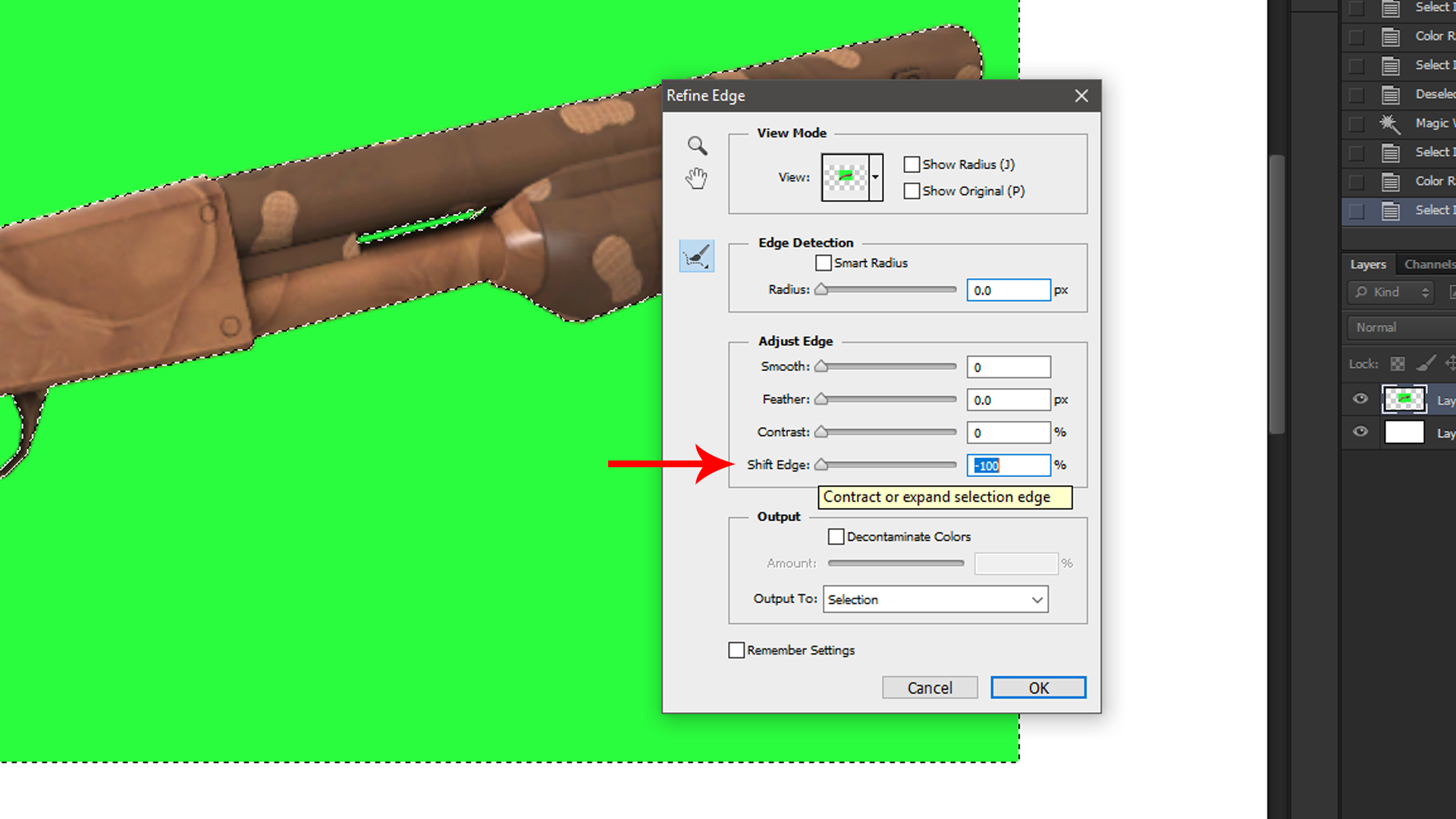
Task: Enable the Smart Radius checkbox
Action: [824, 263]
